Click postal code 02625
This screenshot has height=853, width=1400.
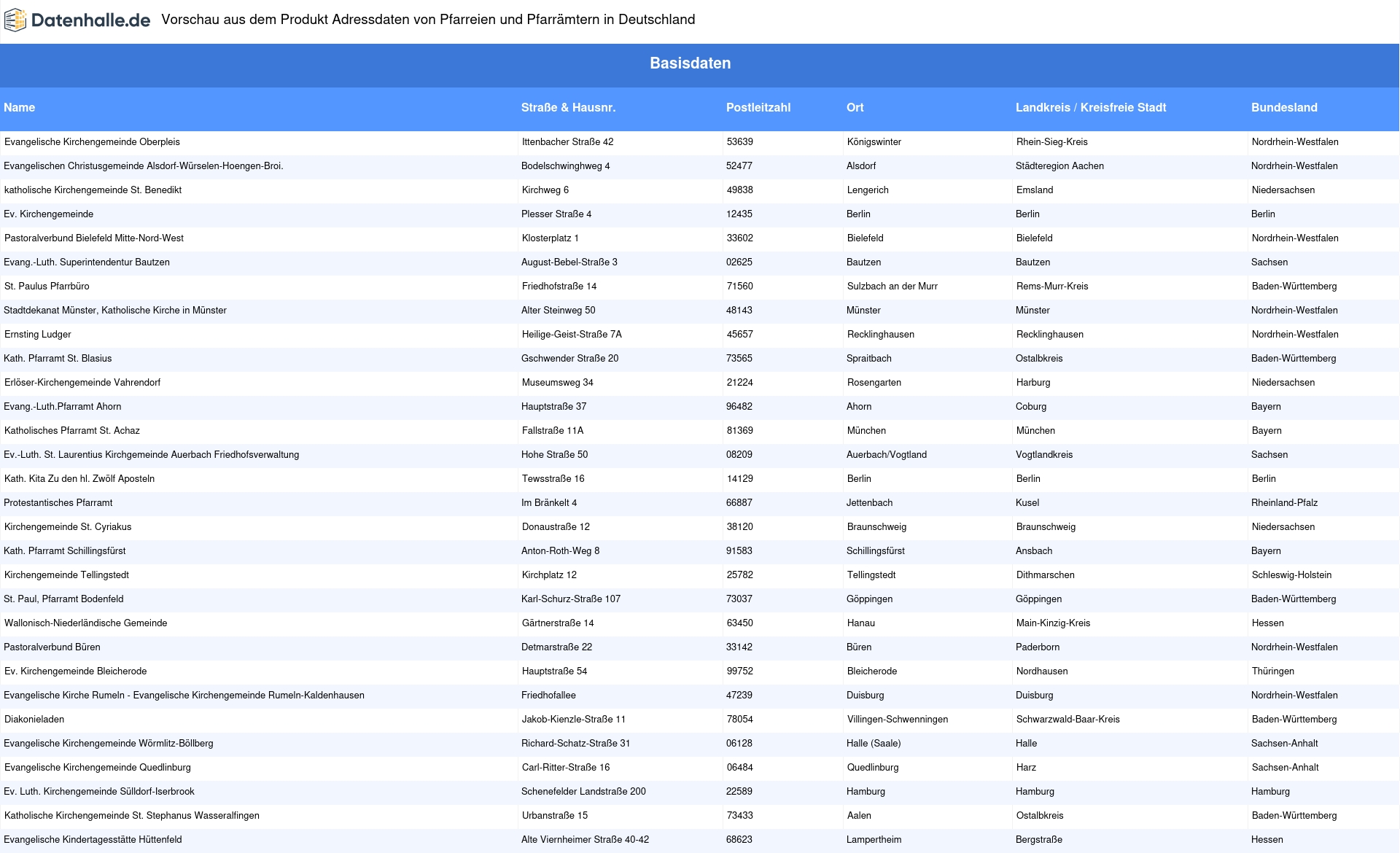pos(739,262)
